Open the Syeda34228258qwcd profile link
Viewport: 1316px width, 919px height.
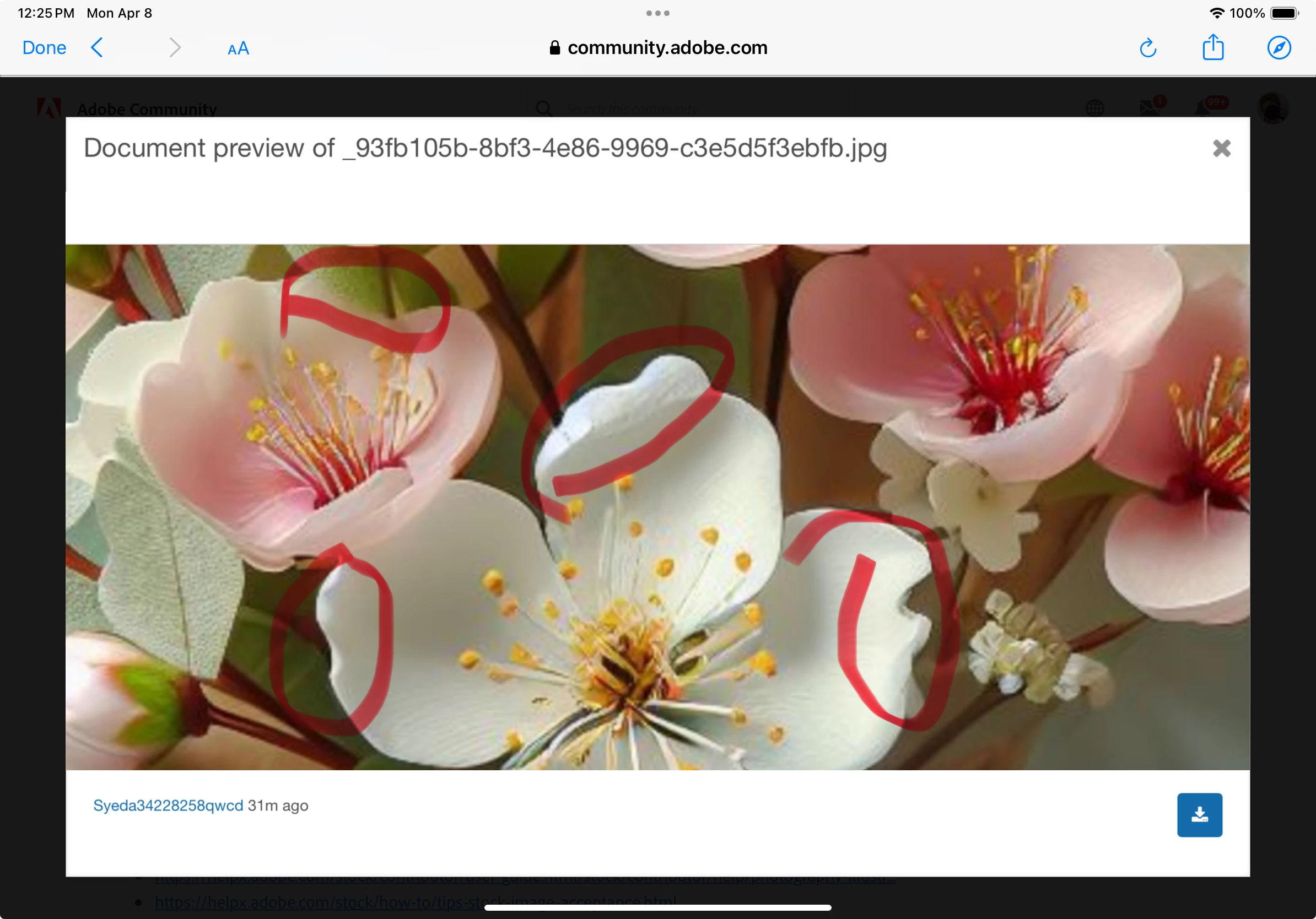168,806
